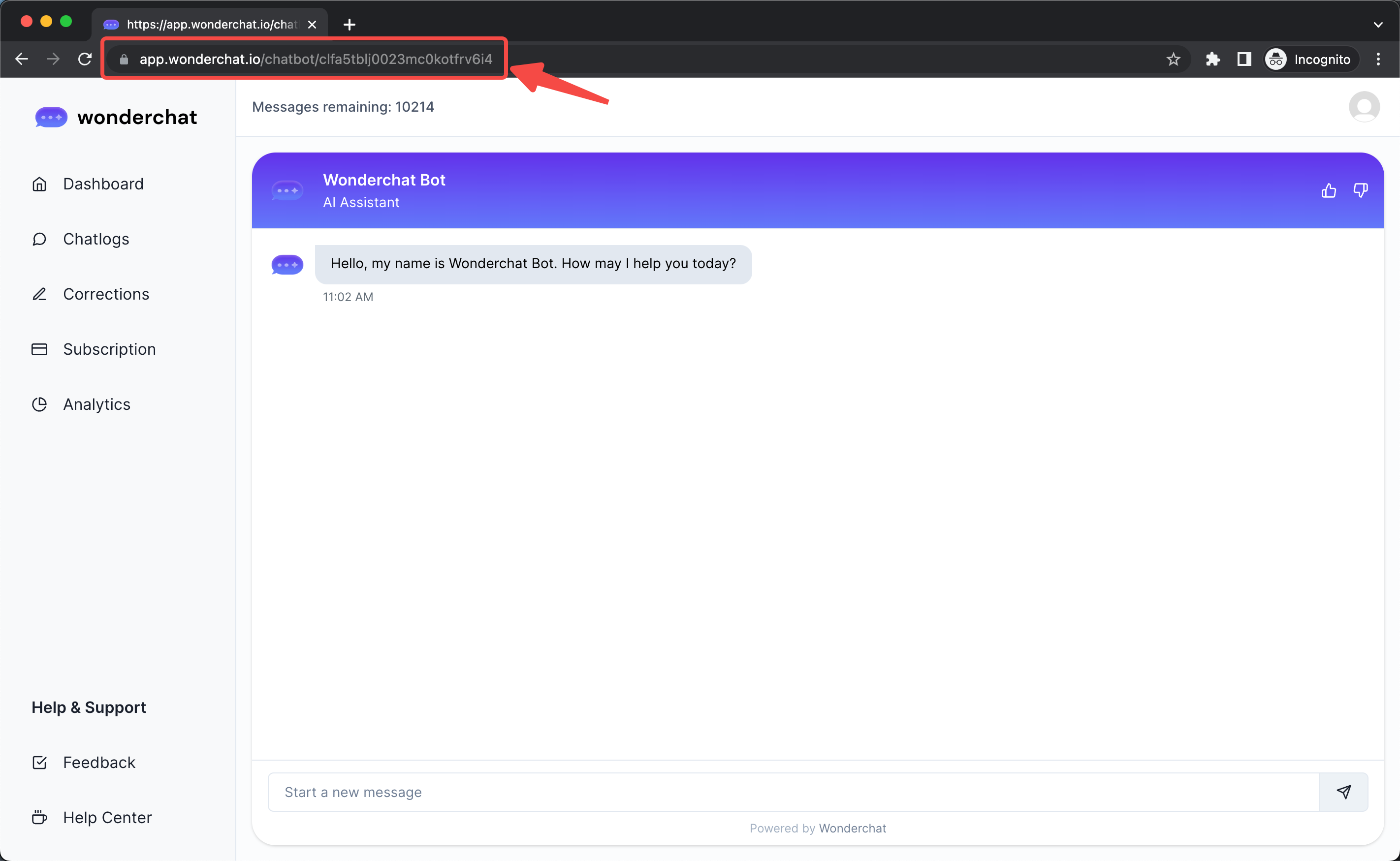The width and height of the screenshot is (1400, 861).
Task: Navigate to Dashboard in sidebar
Action: pos(103,184)
